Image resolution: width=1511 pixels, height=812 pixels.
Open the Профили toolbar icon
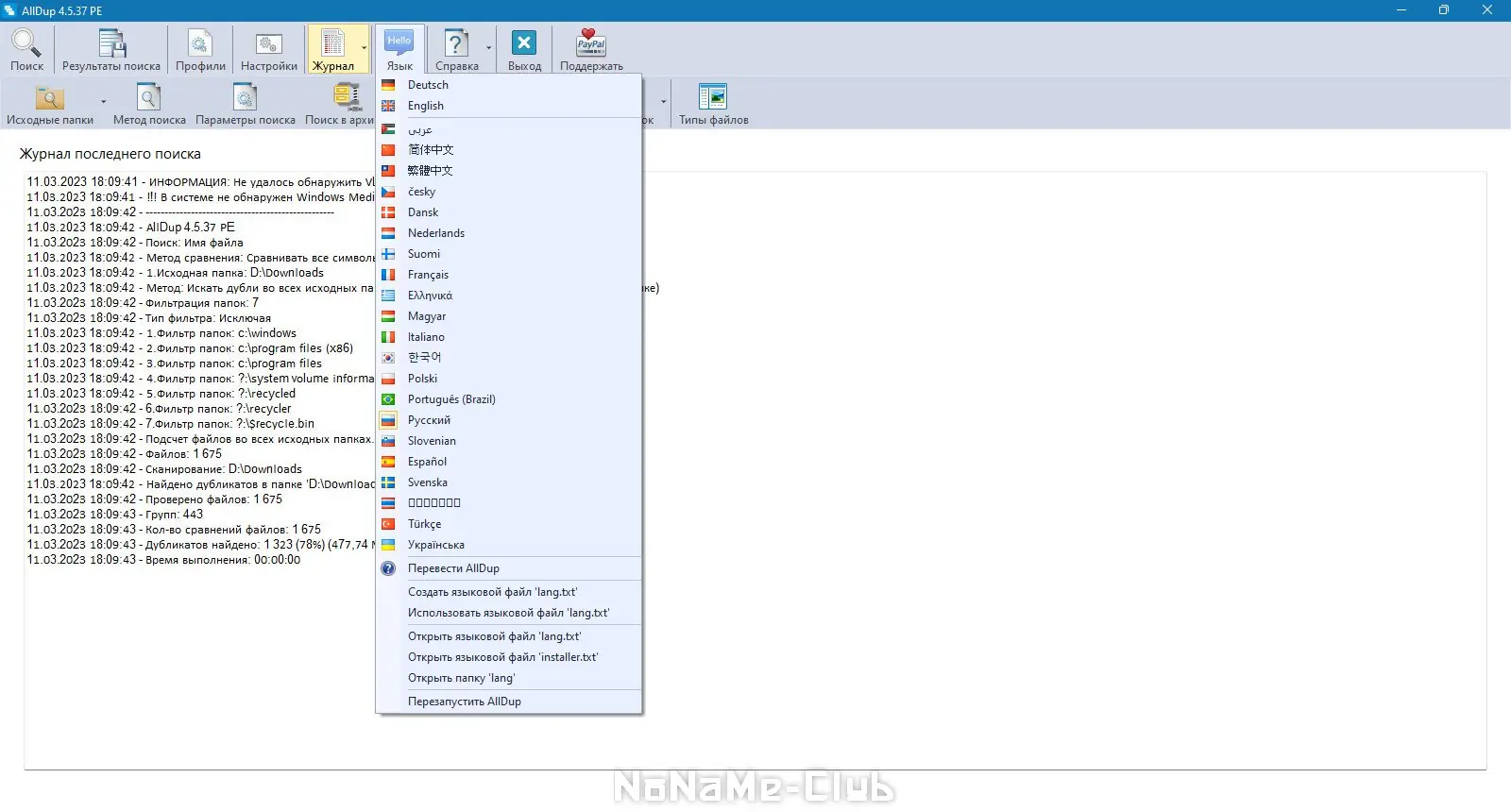(x=200, y=50)
